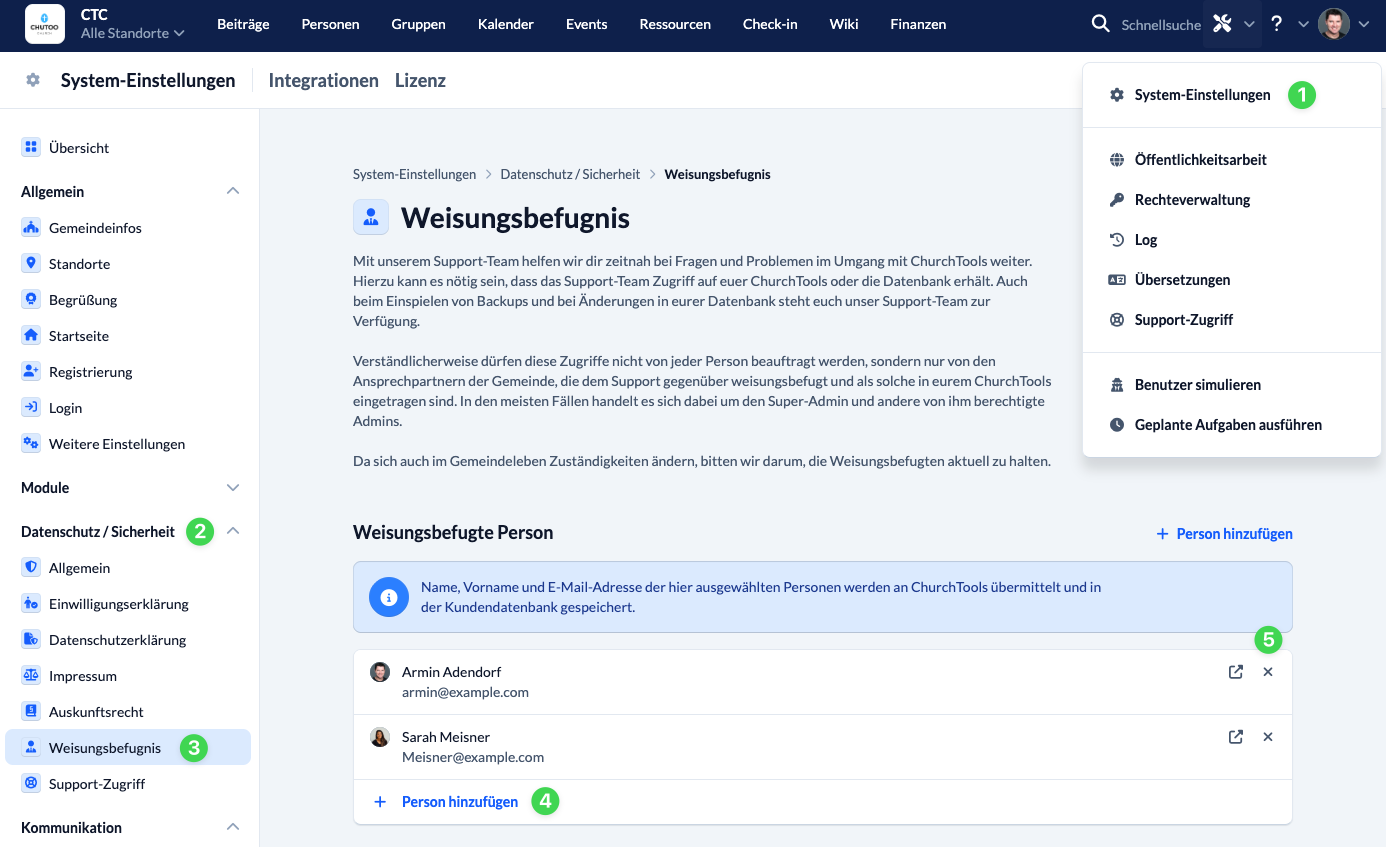Select the Standorte pin icon in sidebar
Viewport: 1386px width, 847px height.
31,263
